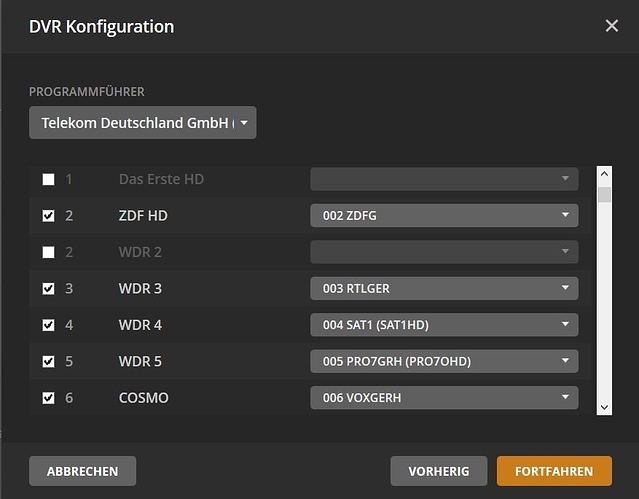The height and width of the screenshot is (499, 639).
Task: Open the 002 ZDFG mapping dropdown
Action: coord(444,215)
